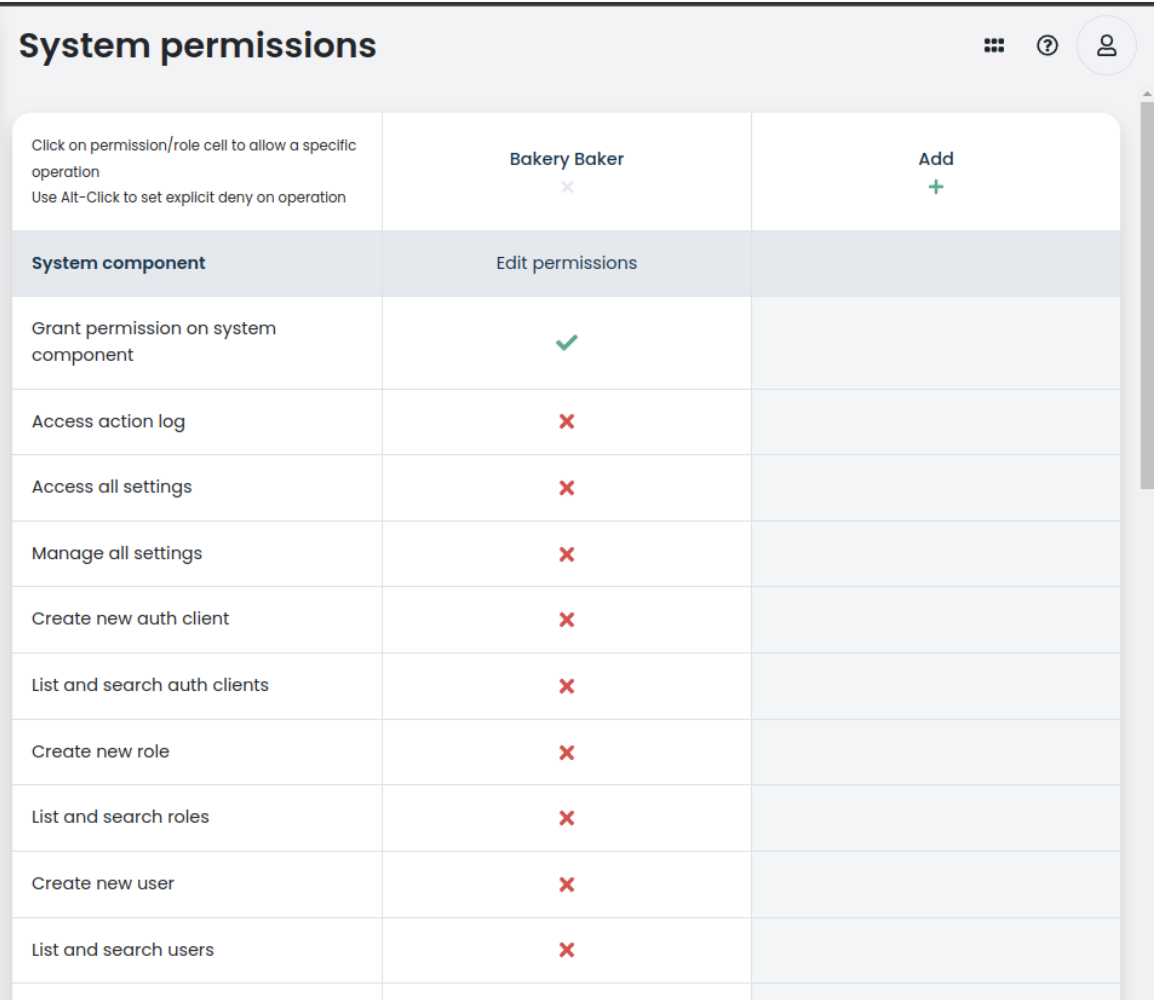Toggle Grant permission on system component checkmark
The image size is (1154, 1000).
567,342
